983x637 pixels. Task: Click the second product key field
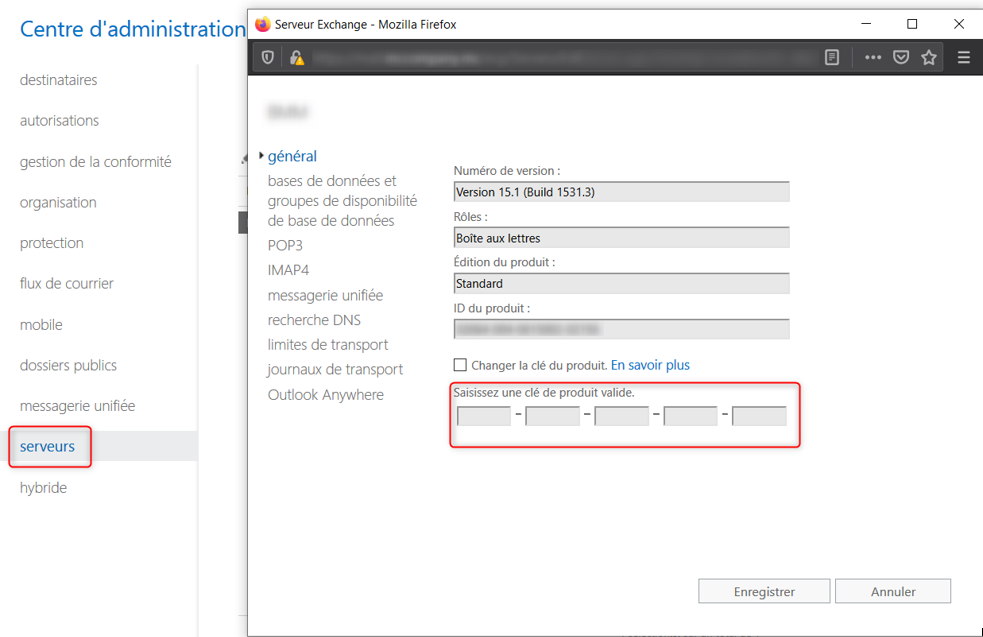pos(552,416)
